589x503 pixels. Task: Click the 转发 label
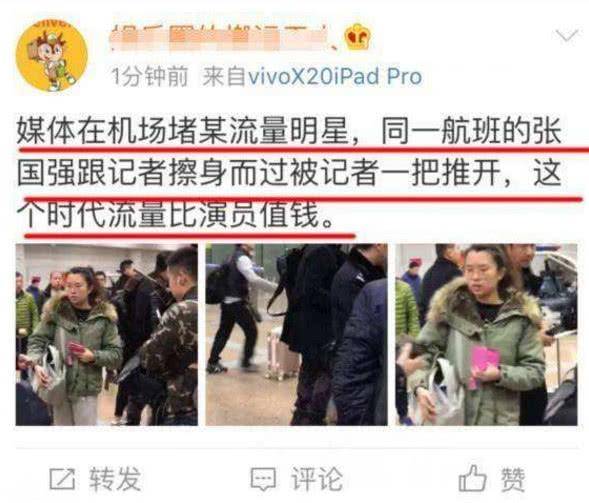[115, 479]
